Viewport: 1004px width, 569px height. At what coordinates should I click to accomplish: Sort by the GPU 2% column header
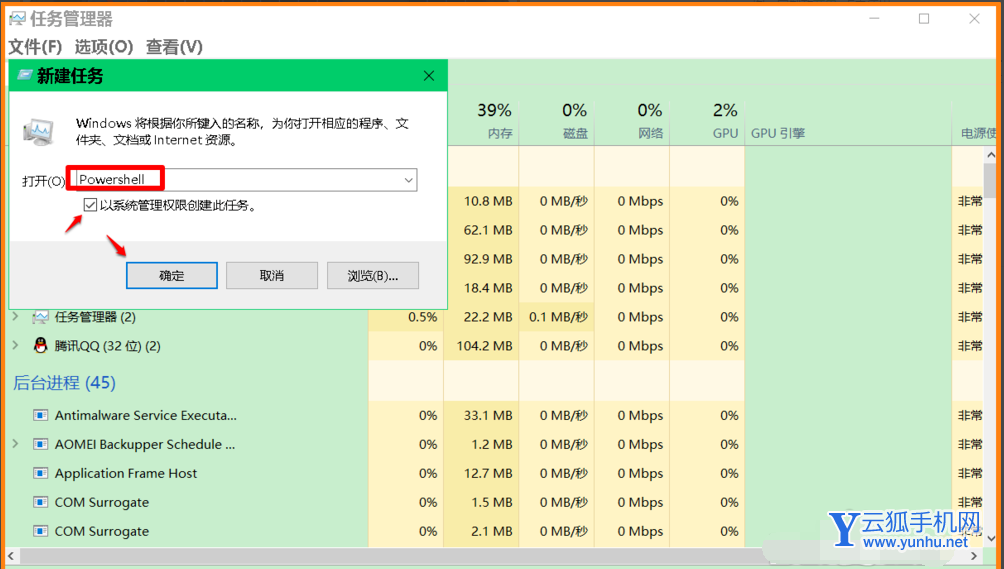707,120
